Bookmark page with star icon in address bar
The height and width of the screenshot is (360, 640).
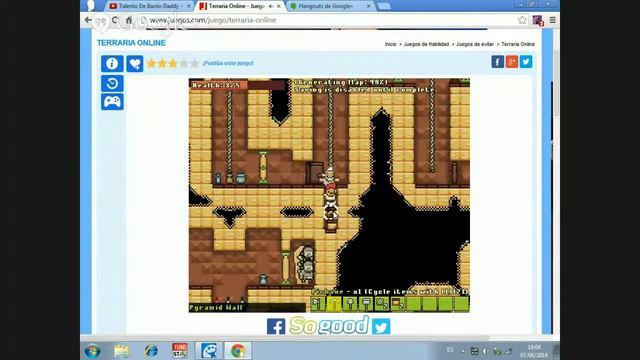[522, 20]
